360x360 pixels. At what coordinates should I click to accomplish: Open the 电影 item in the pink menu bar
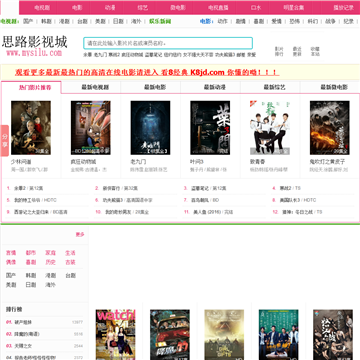(x=77, y=7)
